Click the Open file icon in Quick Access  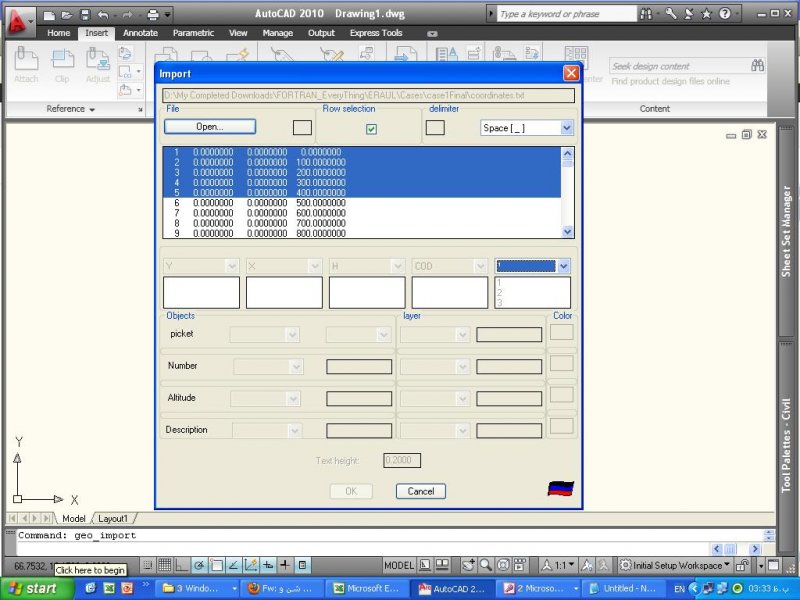click(67, 15)
